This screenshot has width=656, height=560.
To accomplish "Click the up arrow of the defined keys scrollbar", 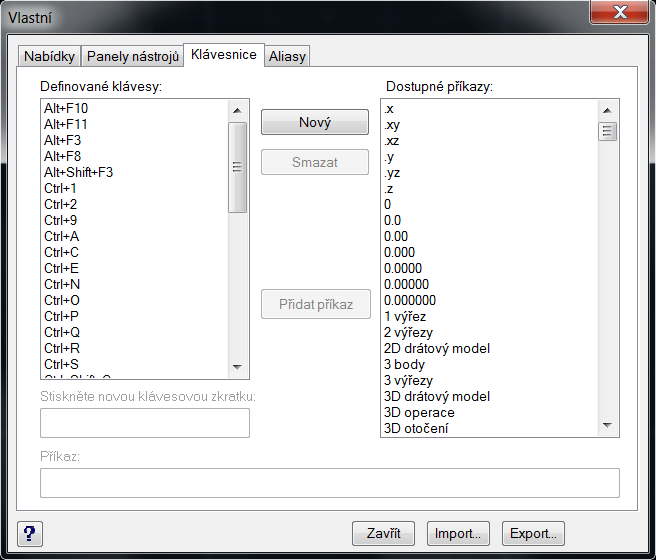I will coord(237,110).
